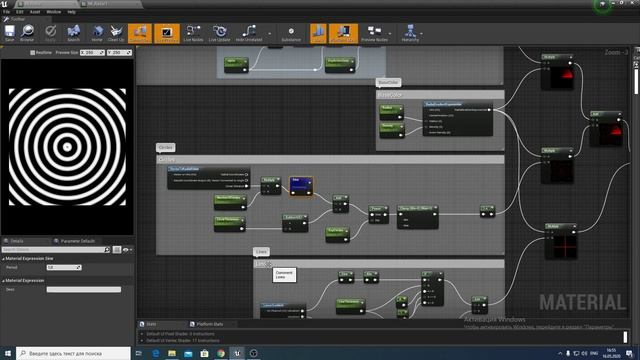
Task: Open Chrome from the taskbar
Action: pyautogui.click(x=221, y=353)
